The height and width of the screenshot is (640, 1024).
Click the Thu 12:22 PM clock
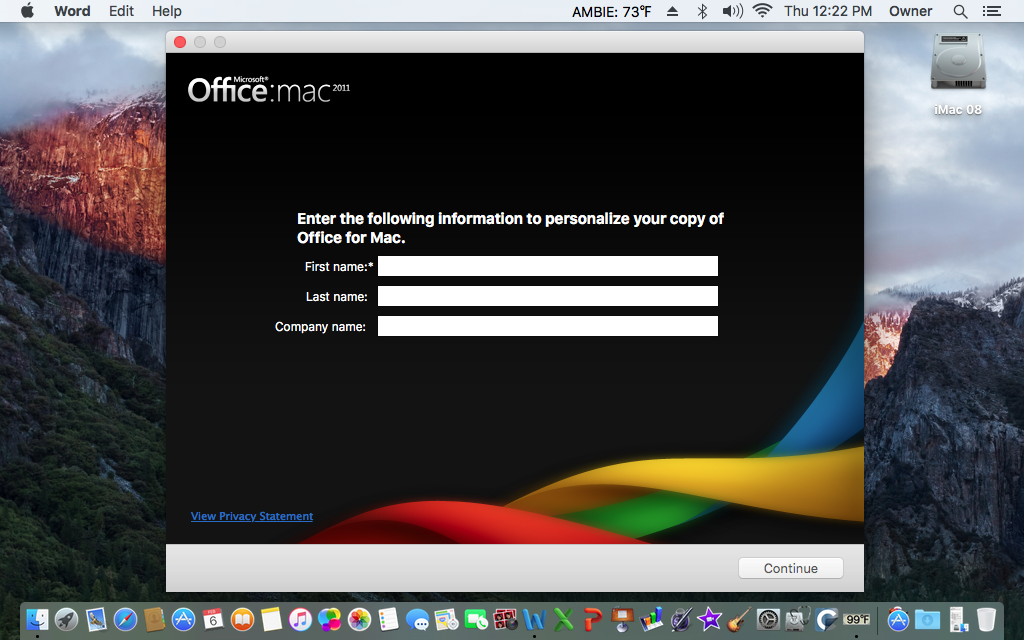828,11
